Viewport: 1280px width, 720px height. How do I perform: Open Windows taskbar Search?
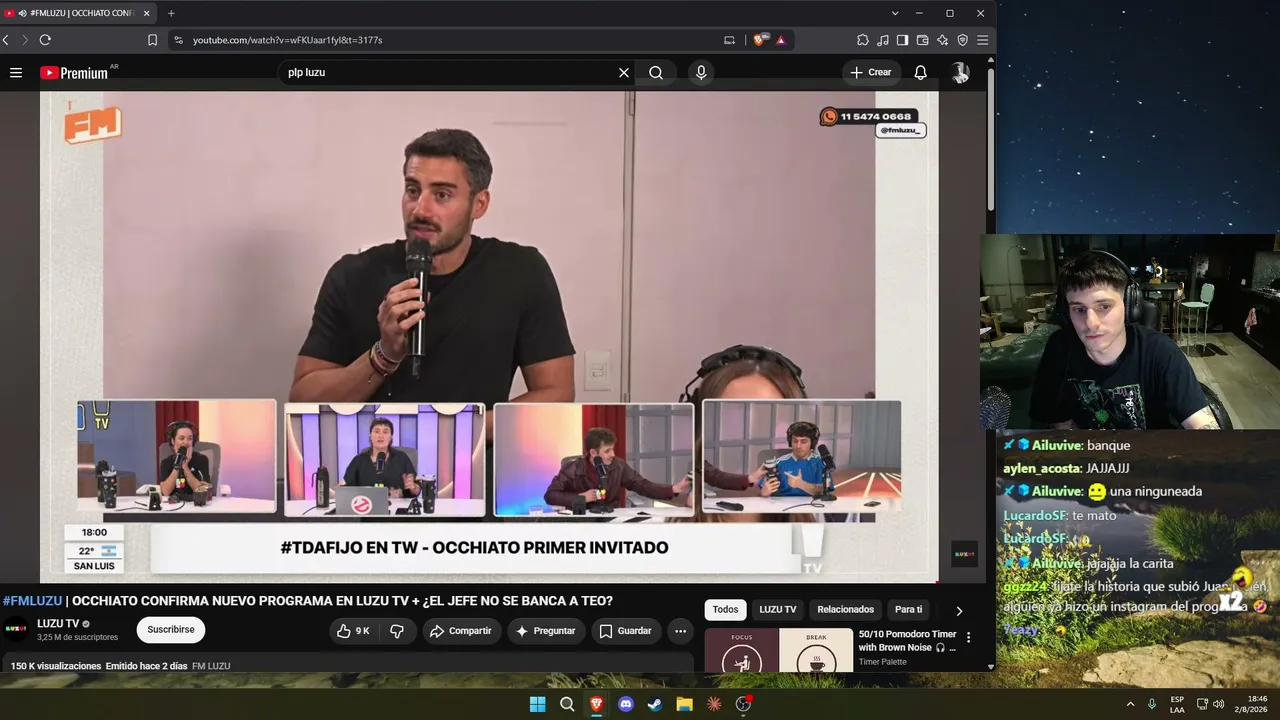point(567,704)
